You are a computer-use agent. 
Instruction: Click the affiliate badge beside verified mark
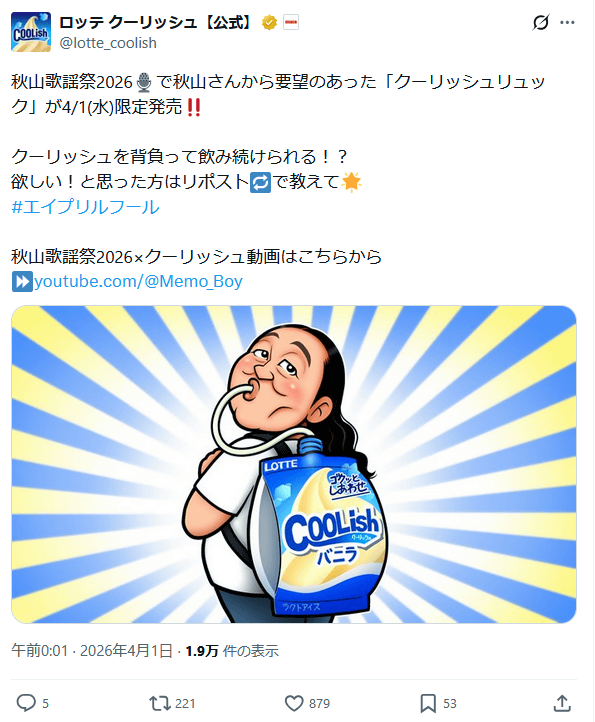tap(291, 22)
